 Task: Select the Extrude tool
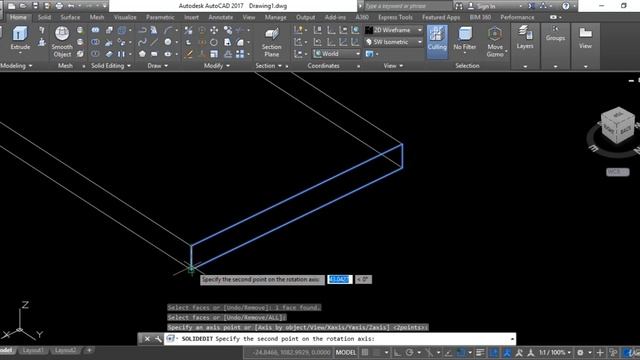point(20,38)
